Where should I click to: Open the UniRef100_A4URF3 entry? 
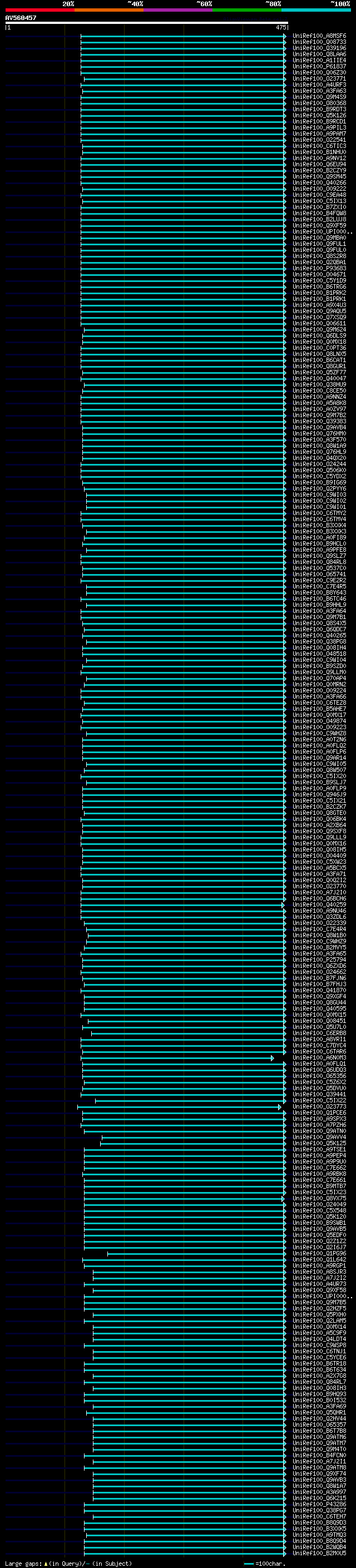point(319,85)
